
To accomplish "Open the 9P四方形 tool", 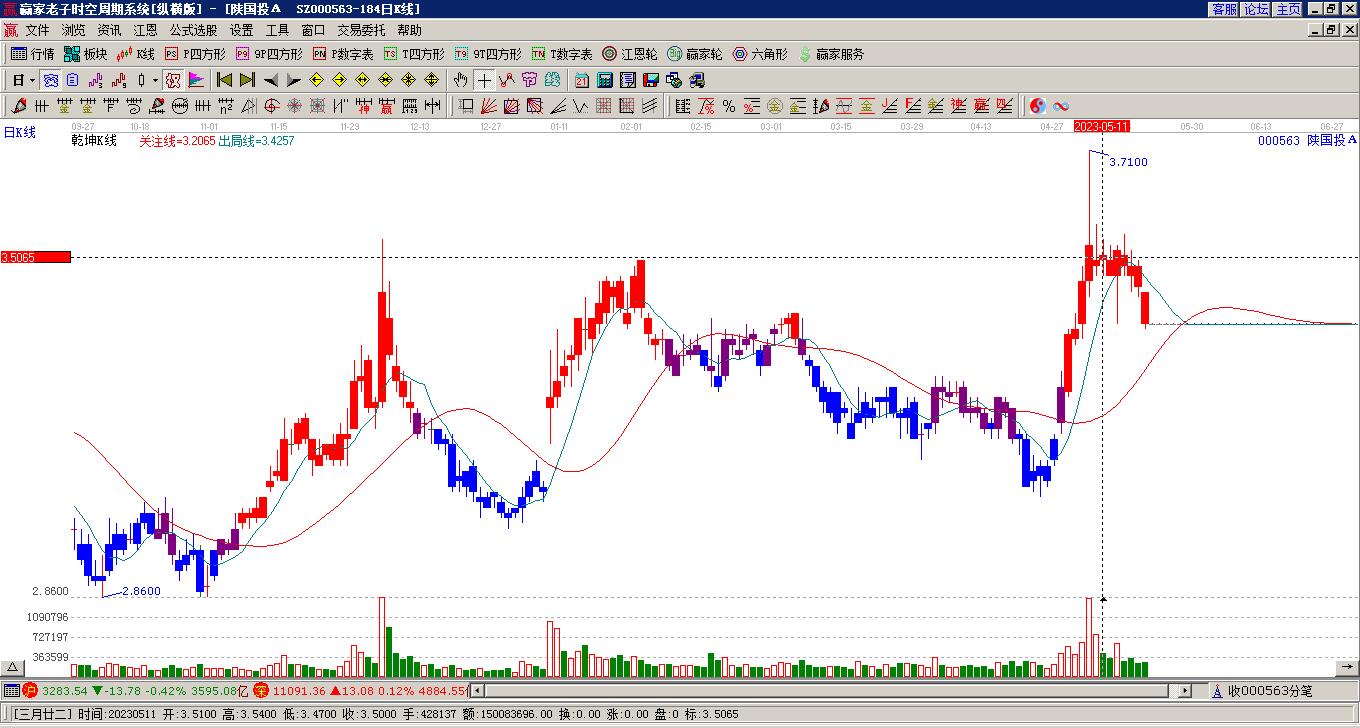I will coord(269,54).
